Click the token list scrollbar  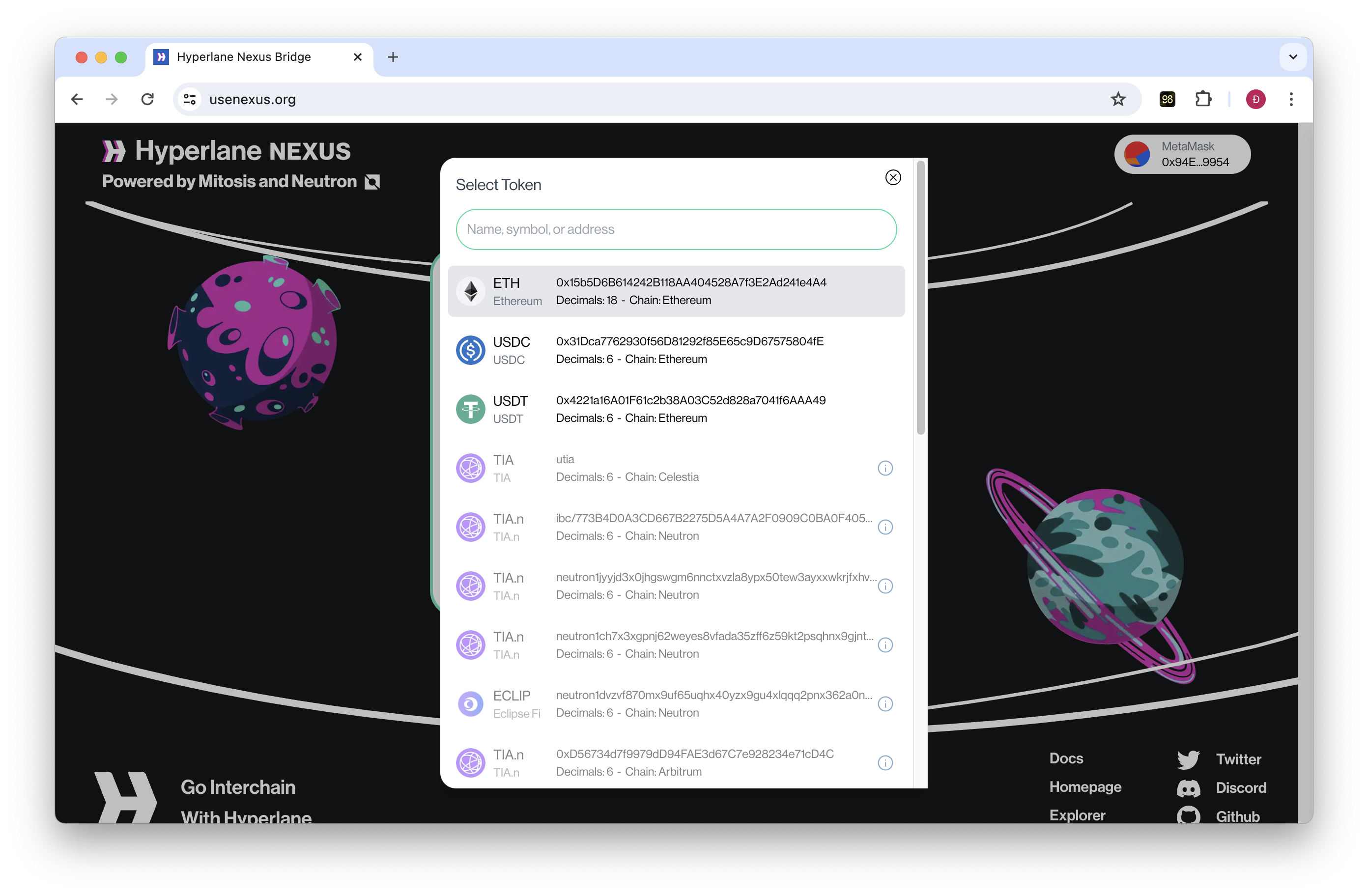coord(920,299)
